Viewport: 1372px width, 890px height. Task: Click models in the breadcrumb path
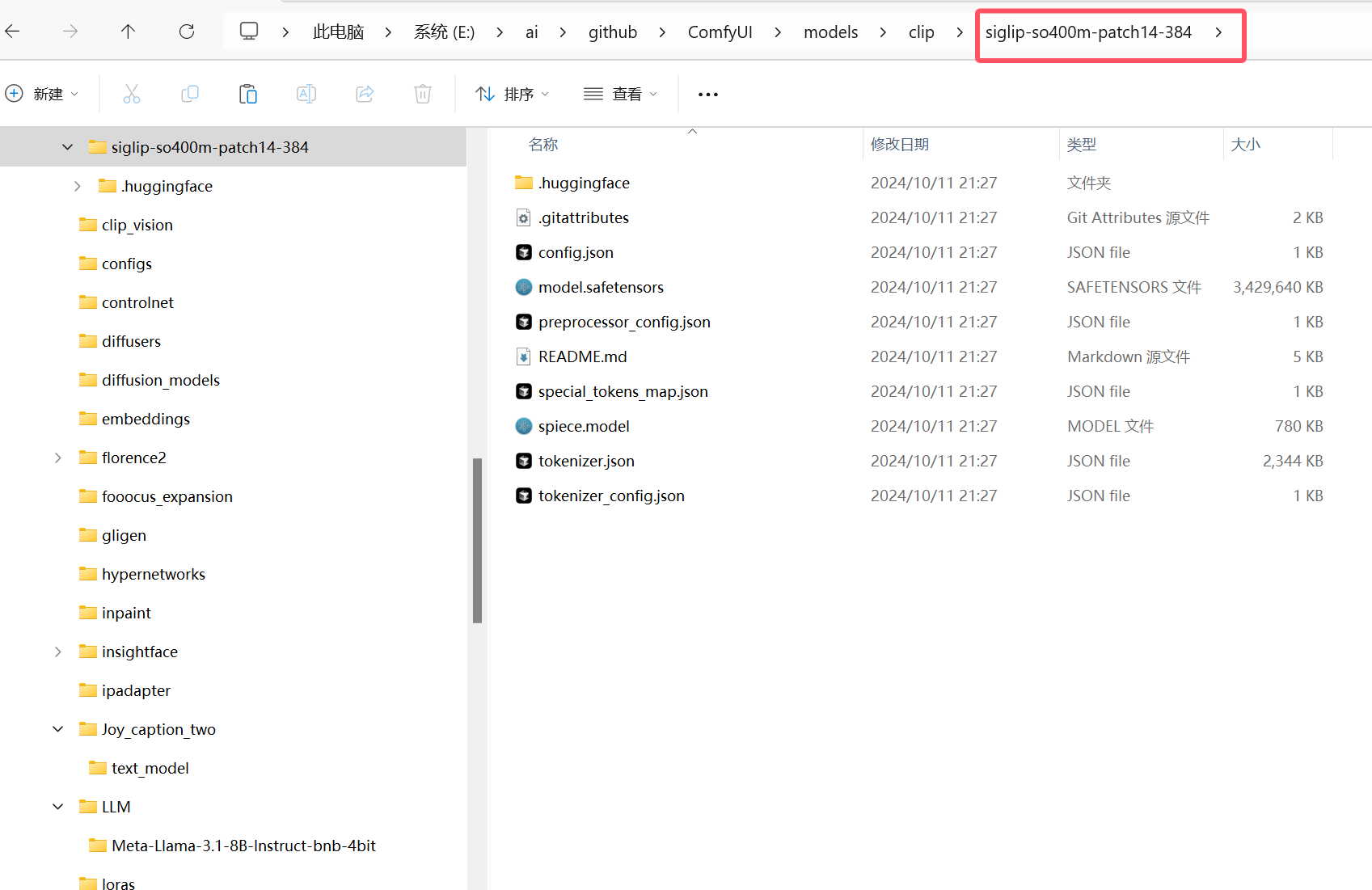(830, 32)
